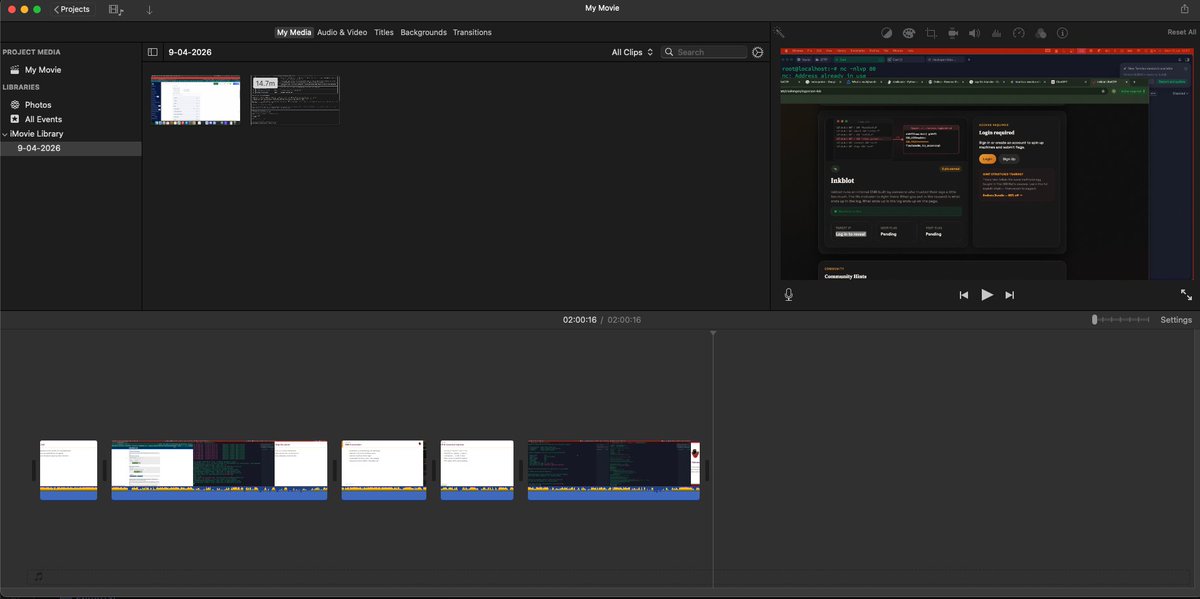Open the Color Balance tool
1200x599 pixels.
(x=887, y=33)
